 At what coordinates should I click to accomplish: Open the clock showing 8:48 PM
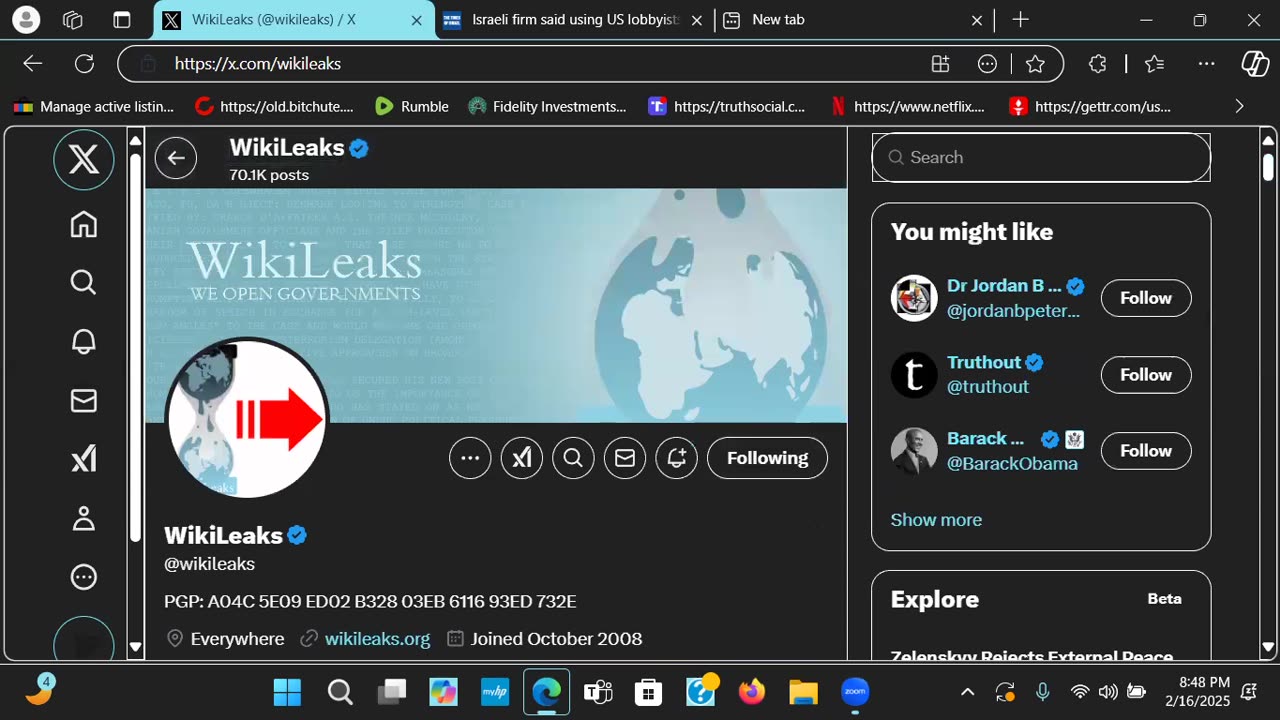pyautogui.click(x=1196, y=692)
